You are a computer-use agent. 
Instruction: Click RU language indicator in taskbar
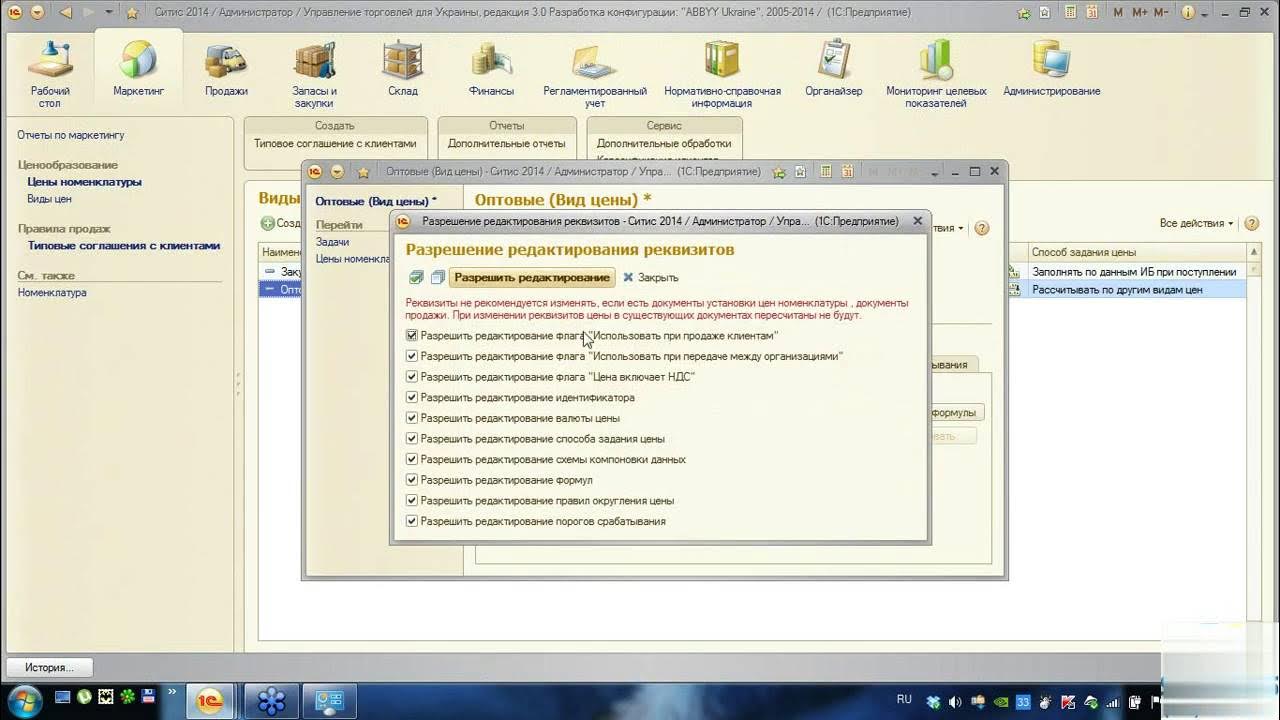pos(904,699)
